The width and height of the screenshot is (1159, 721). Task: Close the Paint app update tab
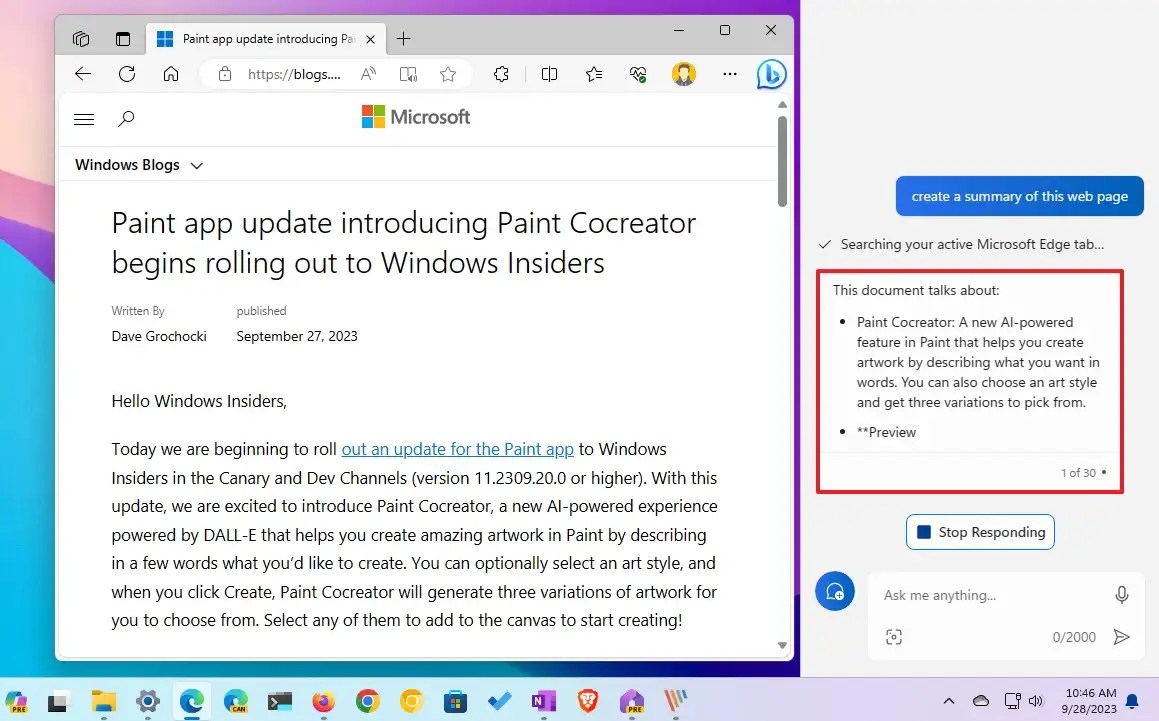[370, 39]
